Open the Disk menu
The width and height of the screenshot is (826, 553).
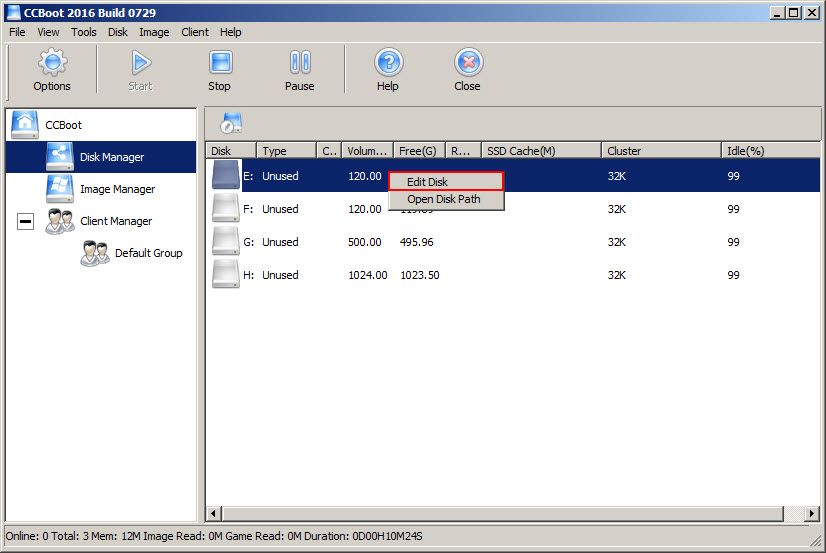(x=118, y=32)
